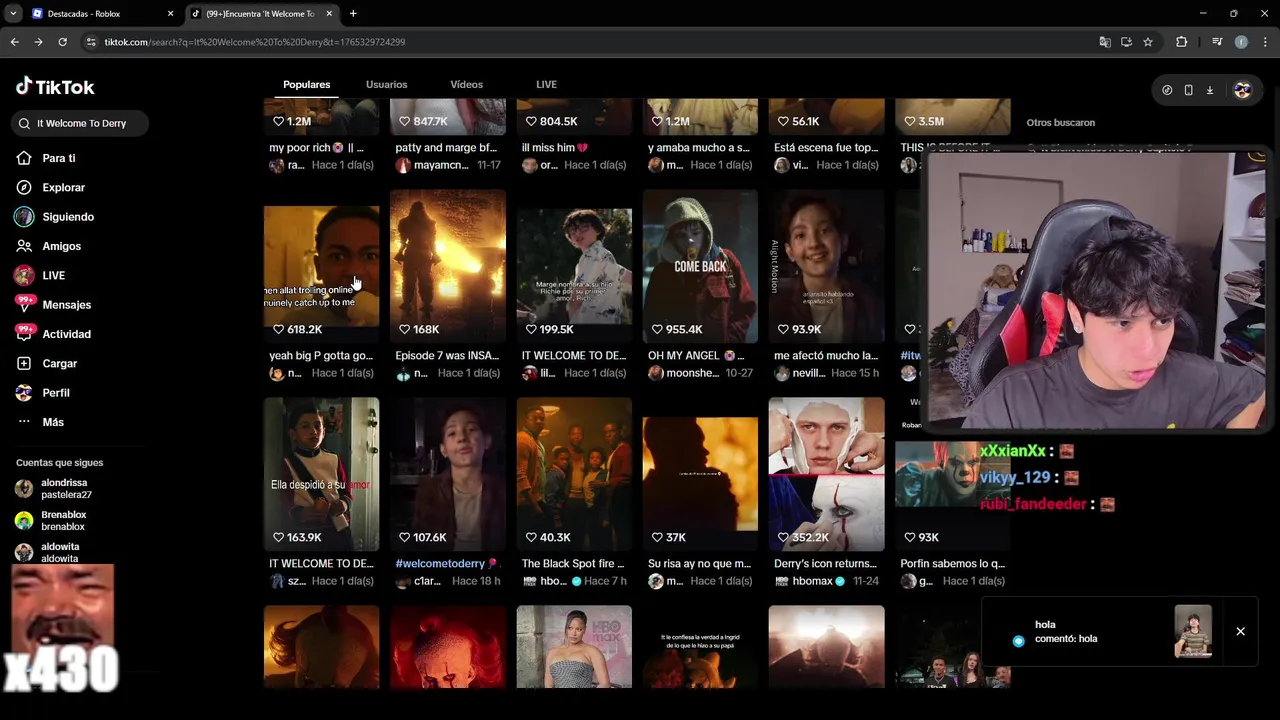1280x720 pixels.
Task: Go forward in Chrome
Action: tap(38, 42)
